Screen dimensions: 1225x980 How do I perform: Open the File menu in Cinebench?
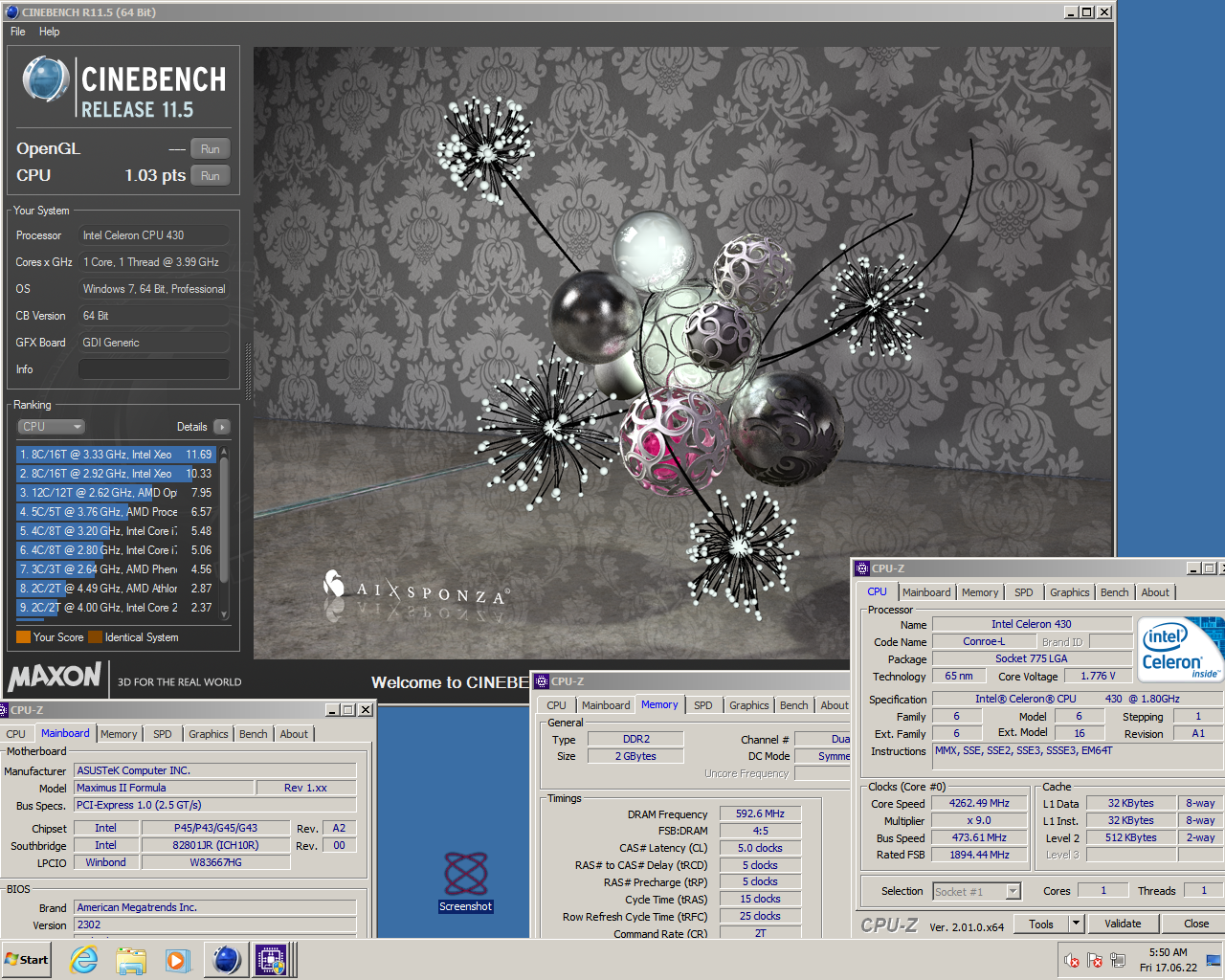click(18, 32)
